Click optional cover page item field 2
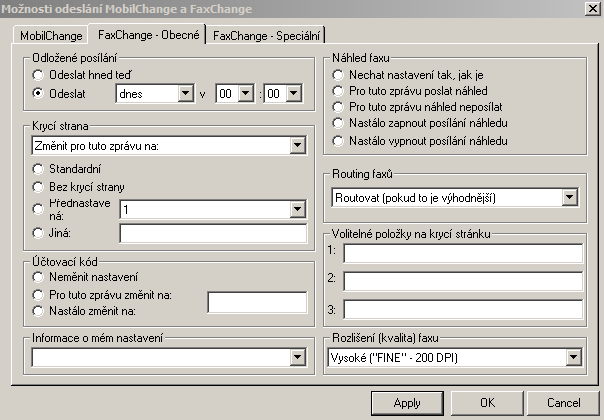The width and height of the screenshot is (604, 420). [x=463, y=281]
